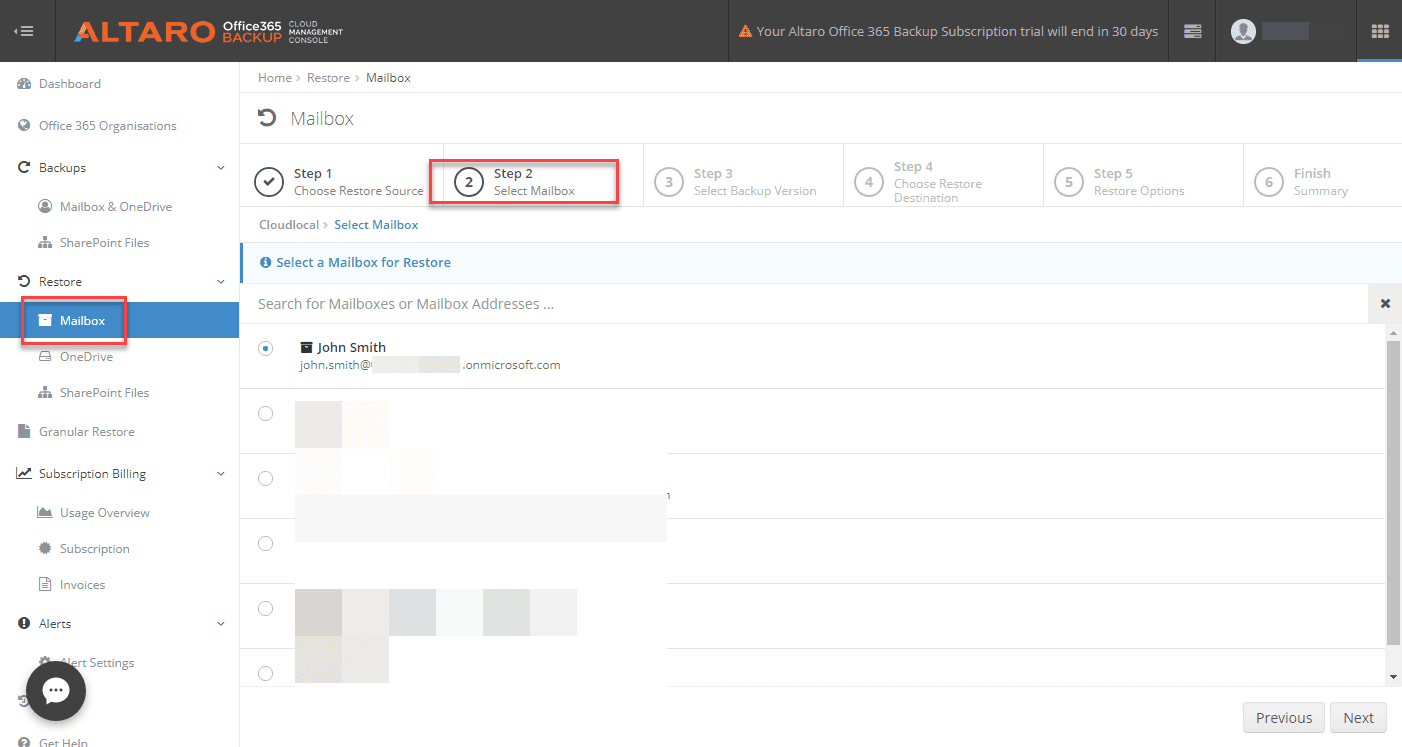Go to Home in the breadcrumb
1402x747 pixels.
pos(275,78)
